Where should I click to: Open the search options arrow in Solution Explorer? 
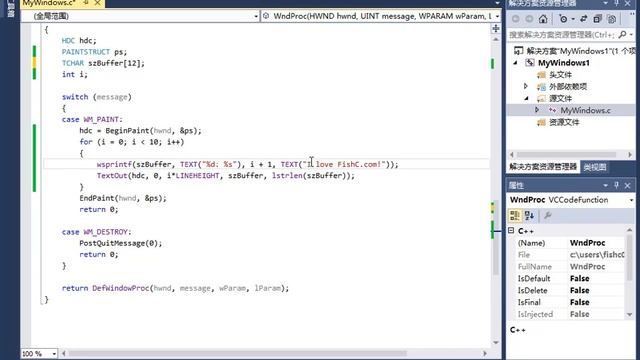point(631,35)
